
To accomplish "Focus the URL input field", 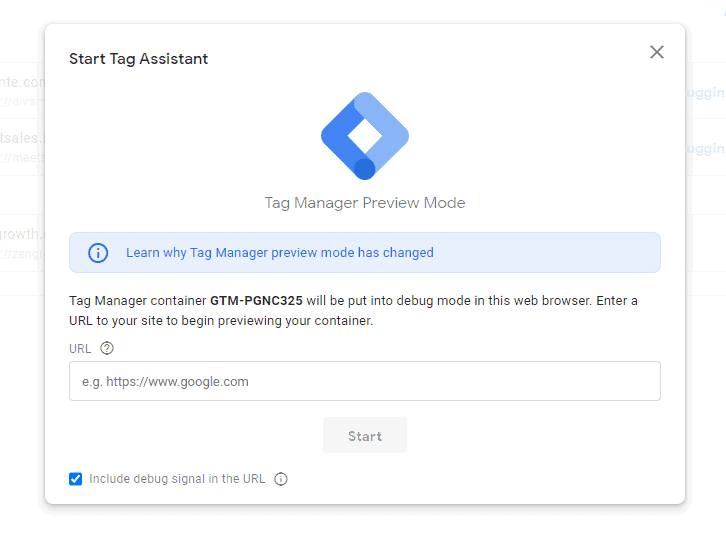I will [x=364, y=381].
